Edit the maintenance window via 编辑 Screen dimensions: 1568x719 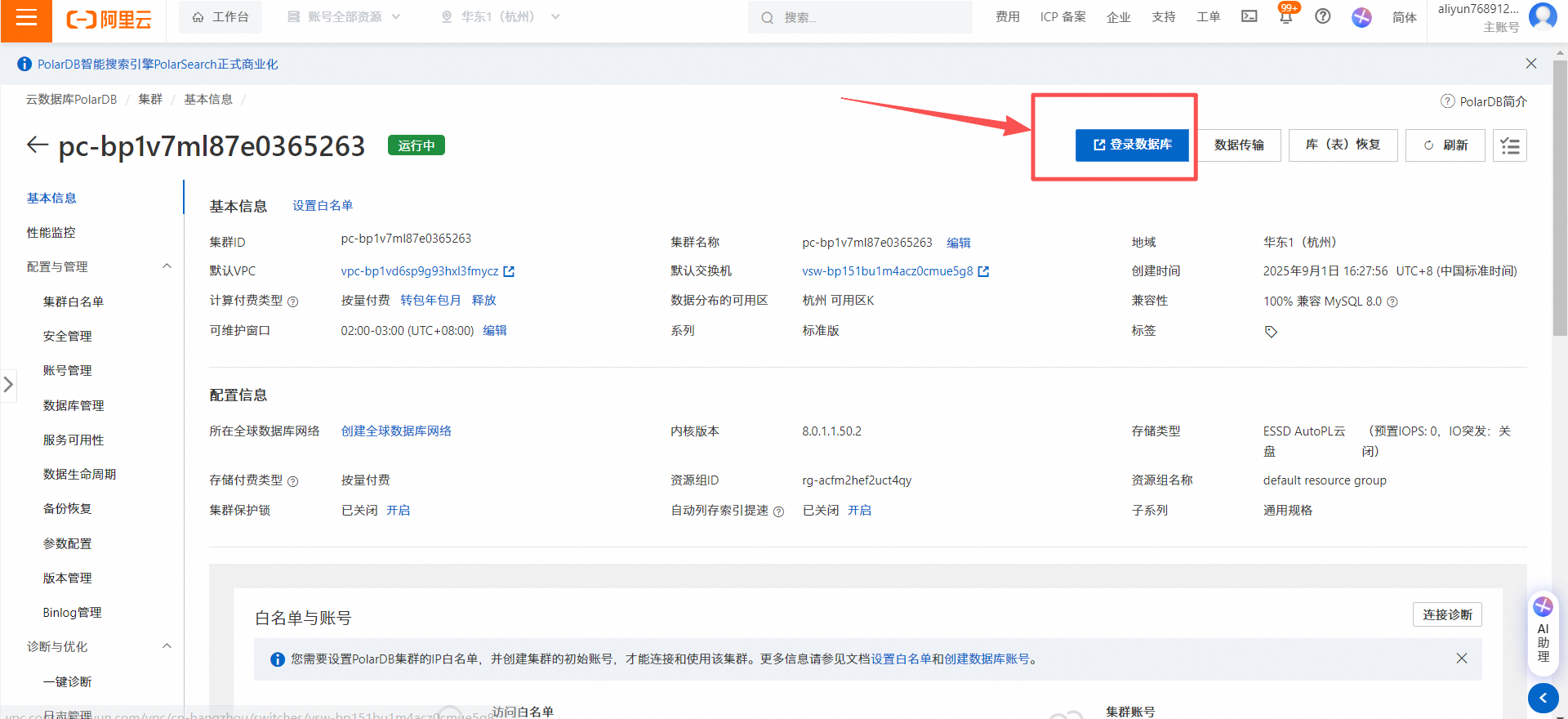tap(495, 331)
